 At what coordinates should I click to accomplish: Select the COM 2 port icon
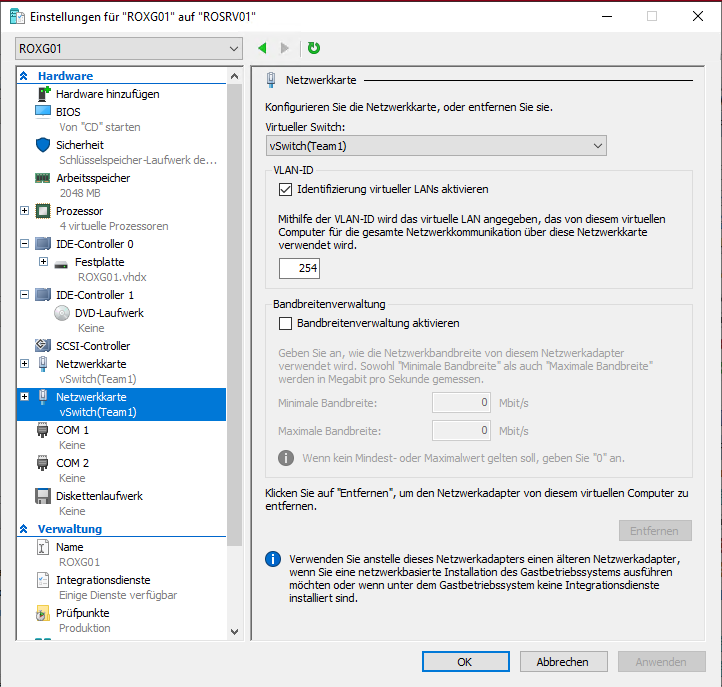(x=42, y=463)
